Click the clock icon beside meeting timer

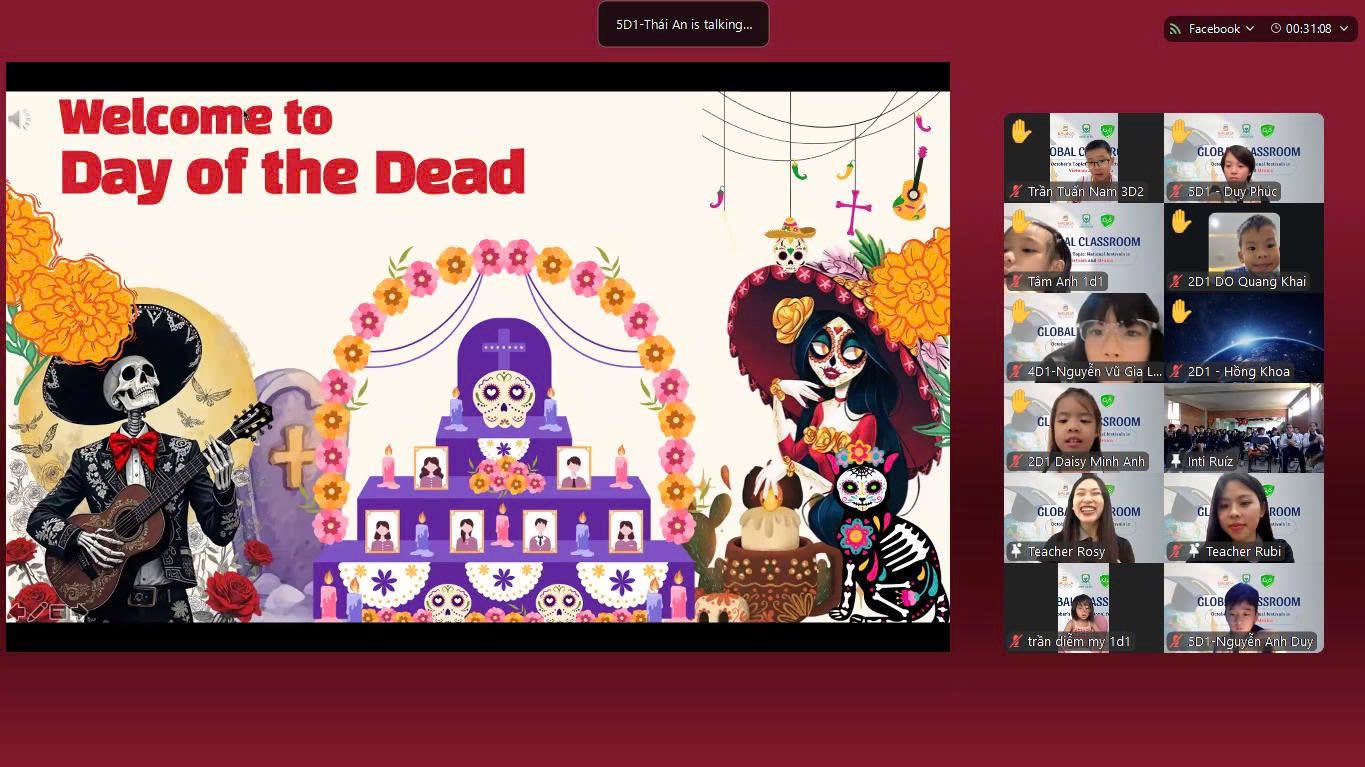tap(1276, 29)
